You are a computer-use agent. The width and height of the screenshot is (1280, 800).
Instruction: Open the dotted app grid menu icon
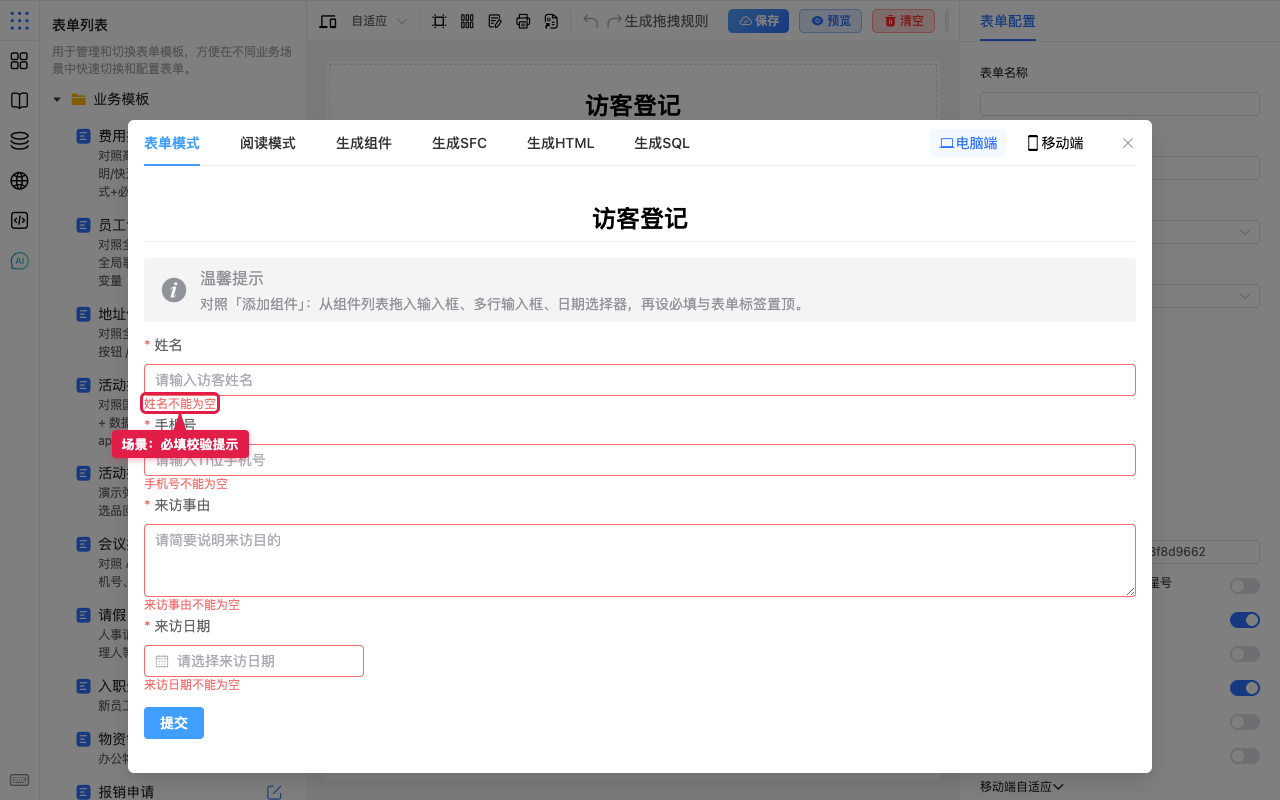(19, 21)
